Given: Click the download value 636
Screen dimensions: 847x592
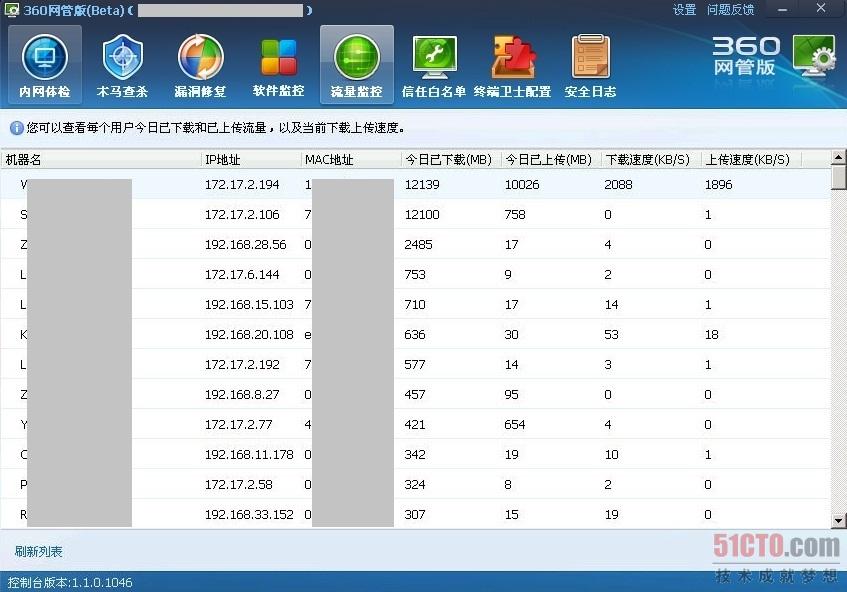Looking at the screenshot, I should 415,334.
